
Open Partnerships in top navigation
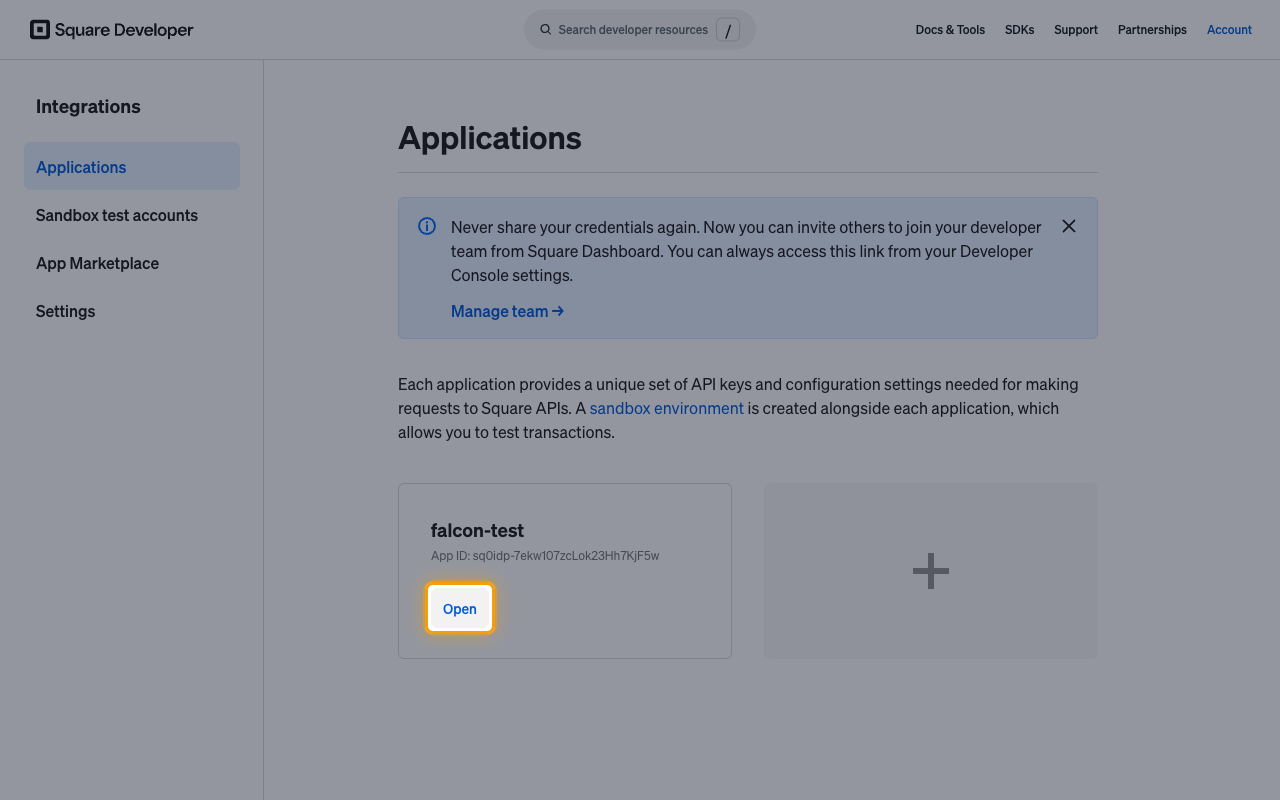pyautogui.click(x=1152, y=30)
